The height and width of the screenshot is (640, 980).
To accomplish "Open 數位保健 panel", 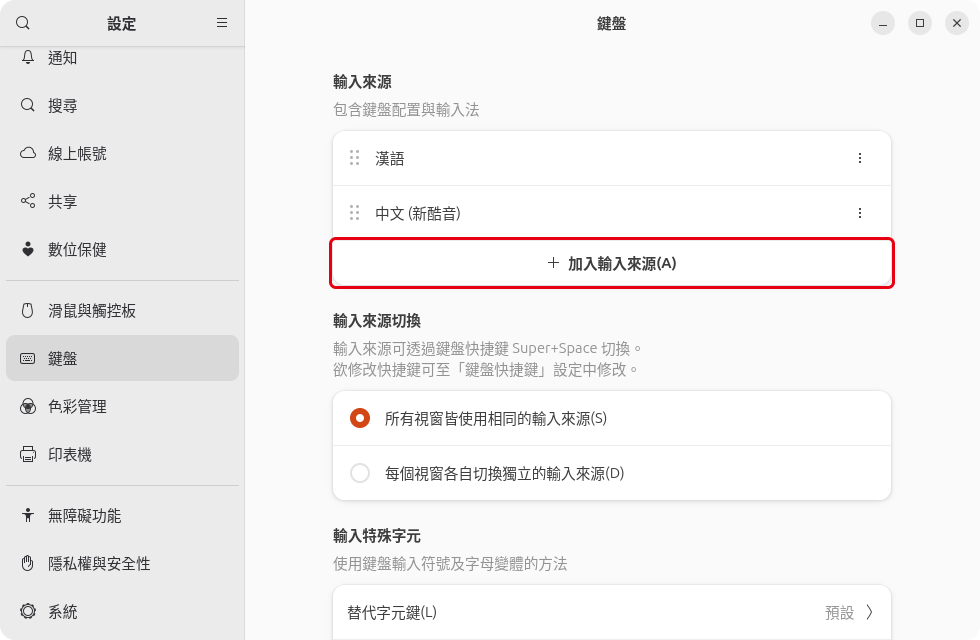I will tap(122, 249).
